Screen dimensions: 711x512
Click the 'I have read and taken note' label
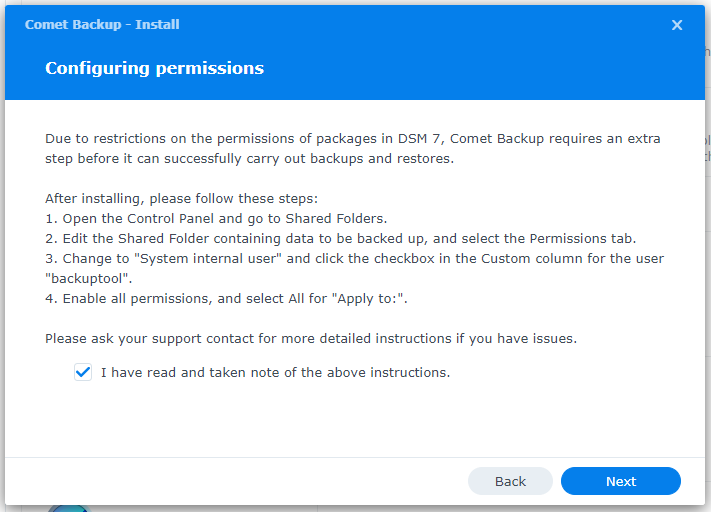point(275,373)
